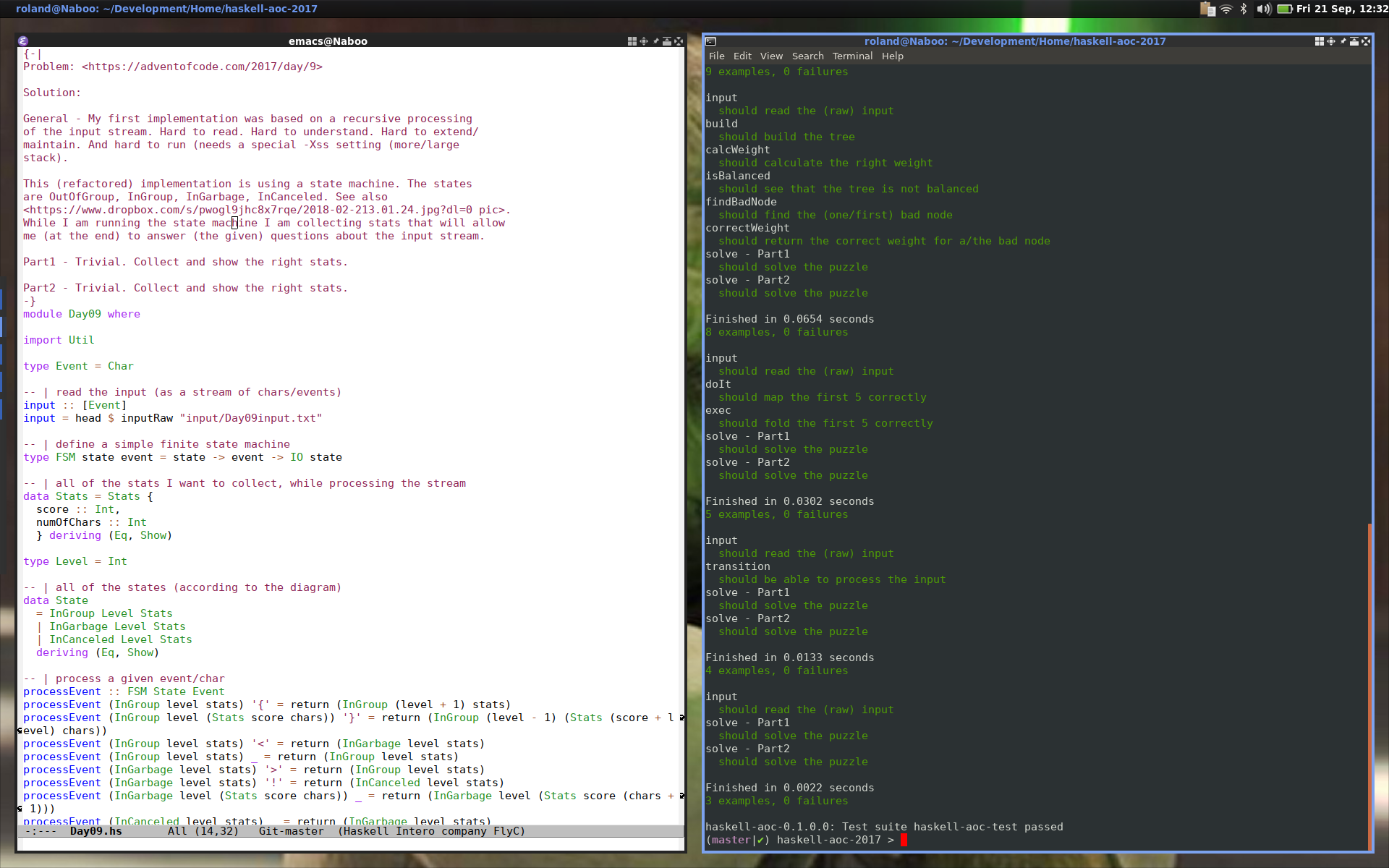This screenshot has width=1389, height=868.
Task: Click the tile-grid icon in the terminal window title bar
Action: click(1320, 41)
